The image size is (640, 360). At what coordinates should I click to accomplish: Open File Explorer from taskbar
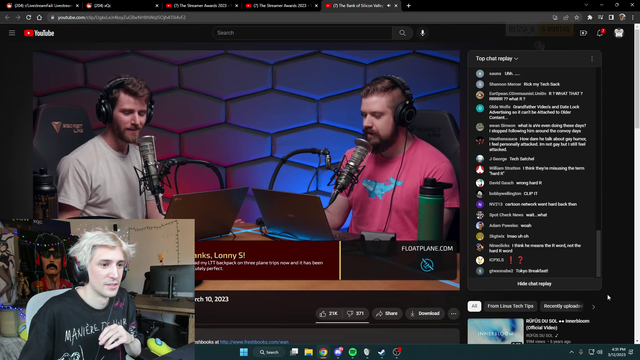tap(309, 352)
